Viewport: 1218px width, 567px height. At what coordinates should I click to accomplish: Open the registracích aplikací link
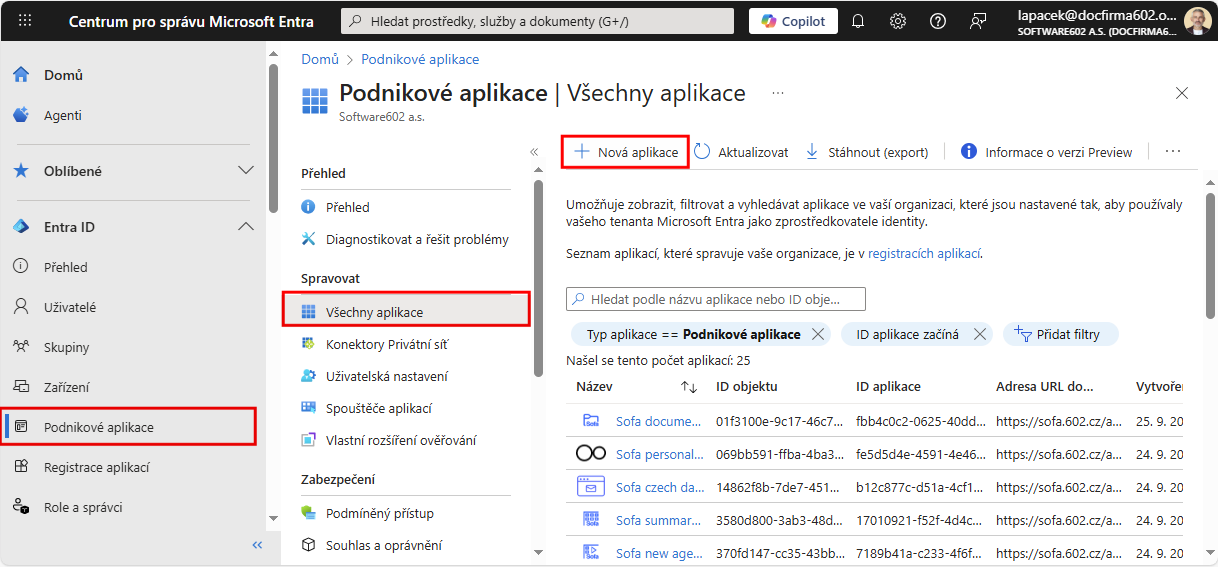click(x=924, y=254)
